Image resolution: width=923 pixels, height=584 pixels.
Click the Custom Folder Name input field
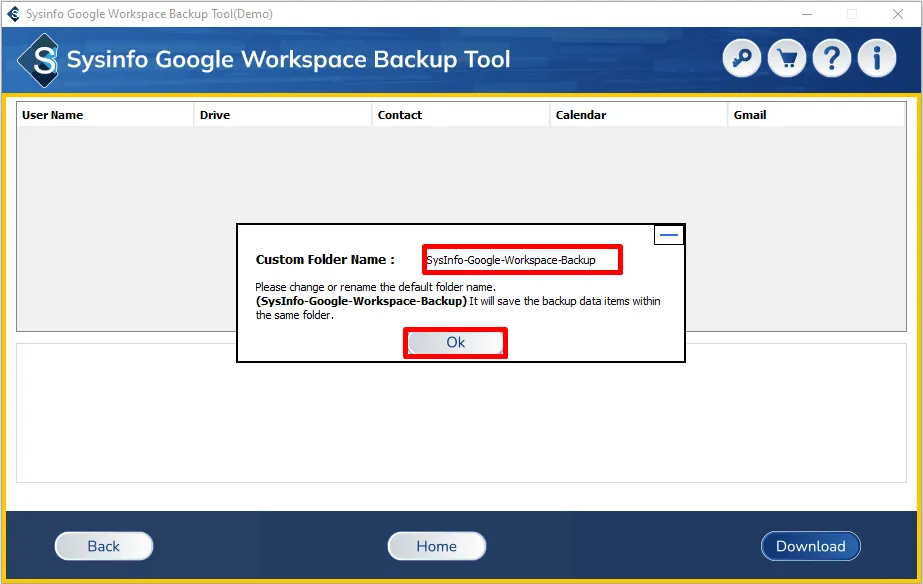point(522,260)
